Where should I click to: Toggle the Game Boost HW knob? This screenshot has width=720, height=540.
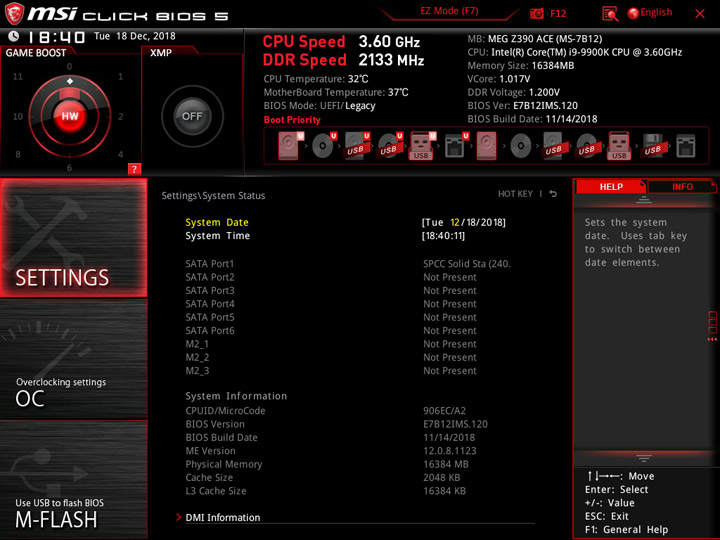pyautogui.click(x=70, y=116)
